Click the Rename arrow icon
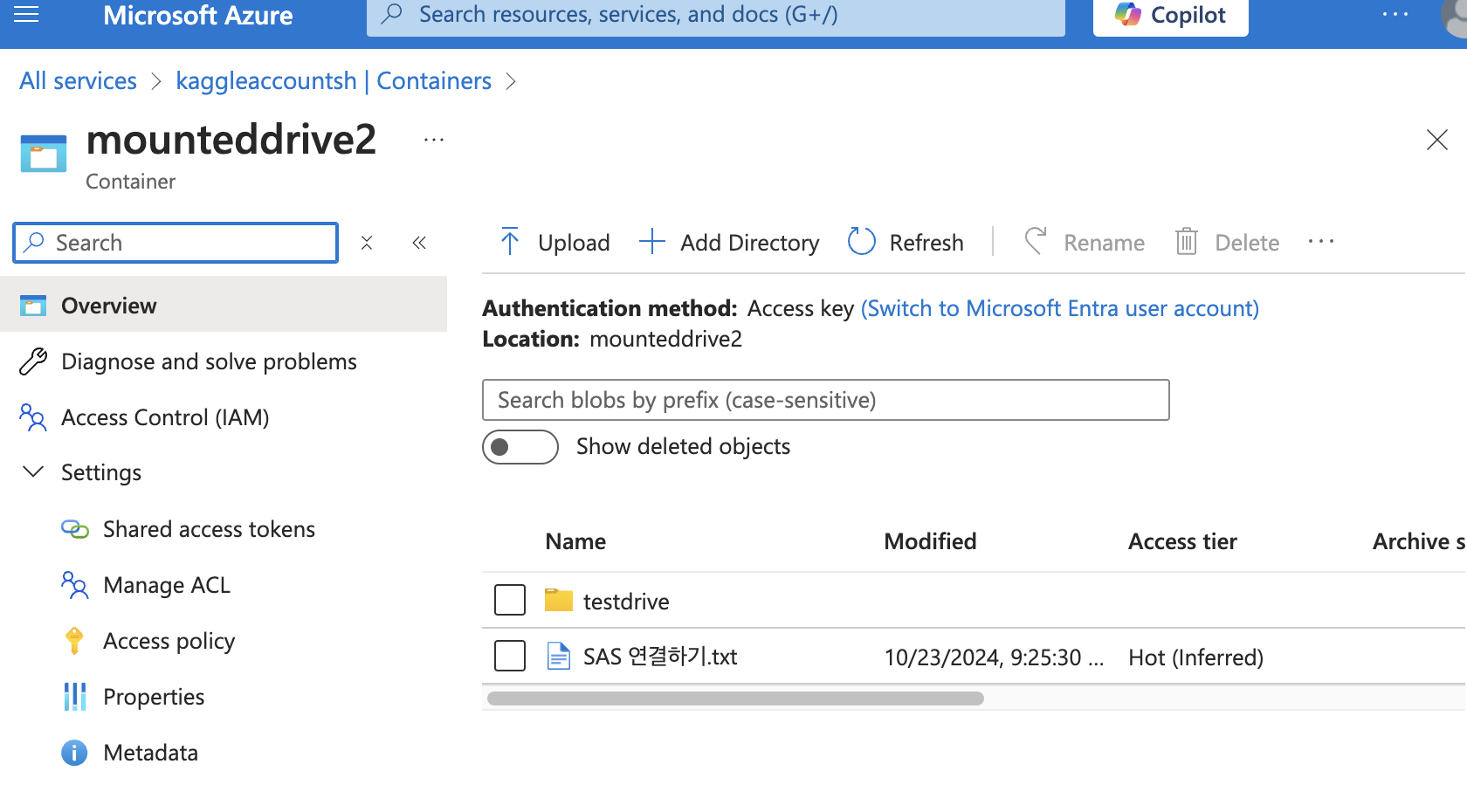1467x812 pixels. (x=1035, y=242)
